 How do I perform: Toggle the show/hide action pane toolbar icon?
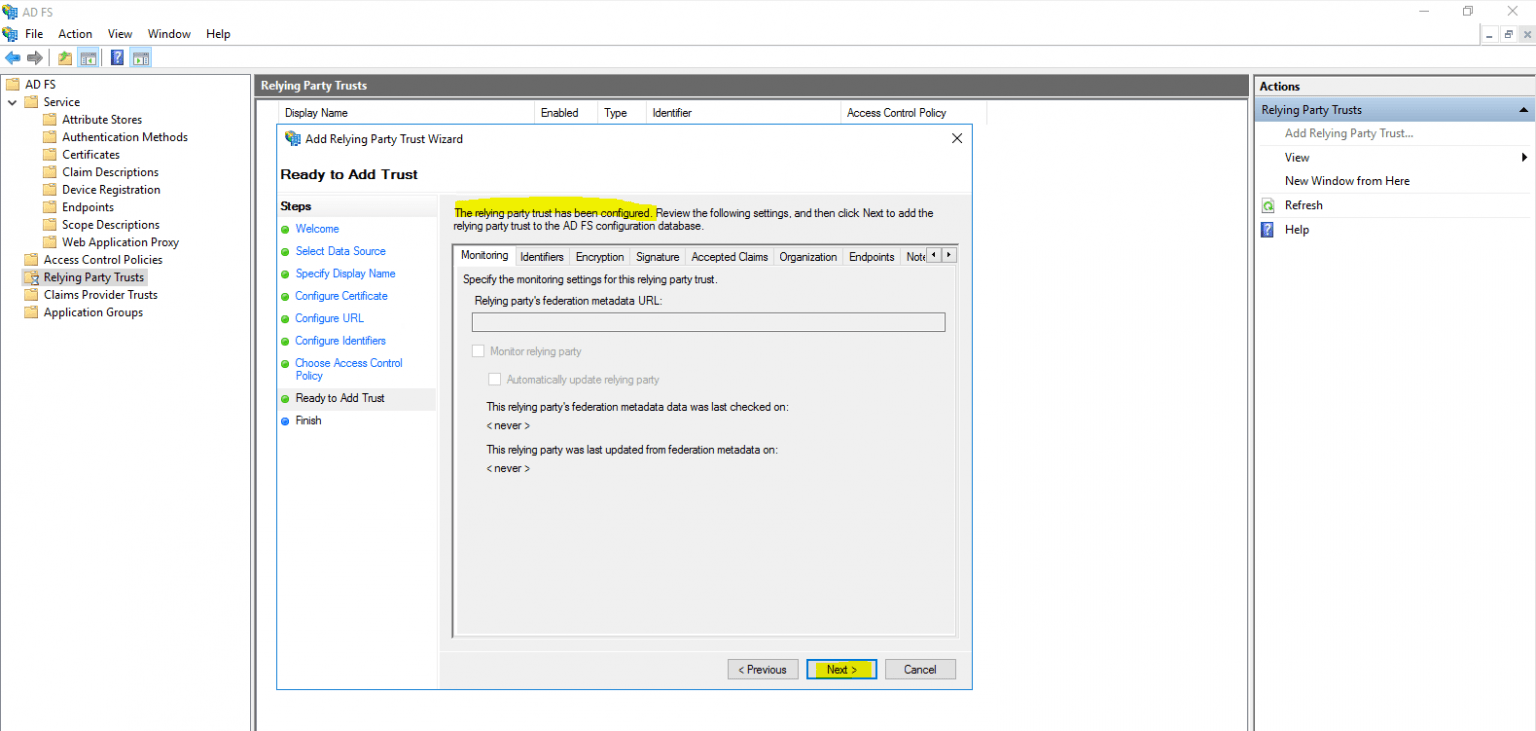(140, 57)
